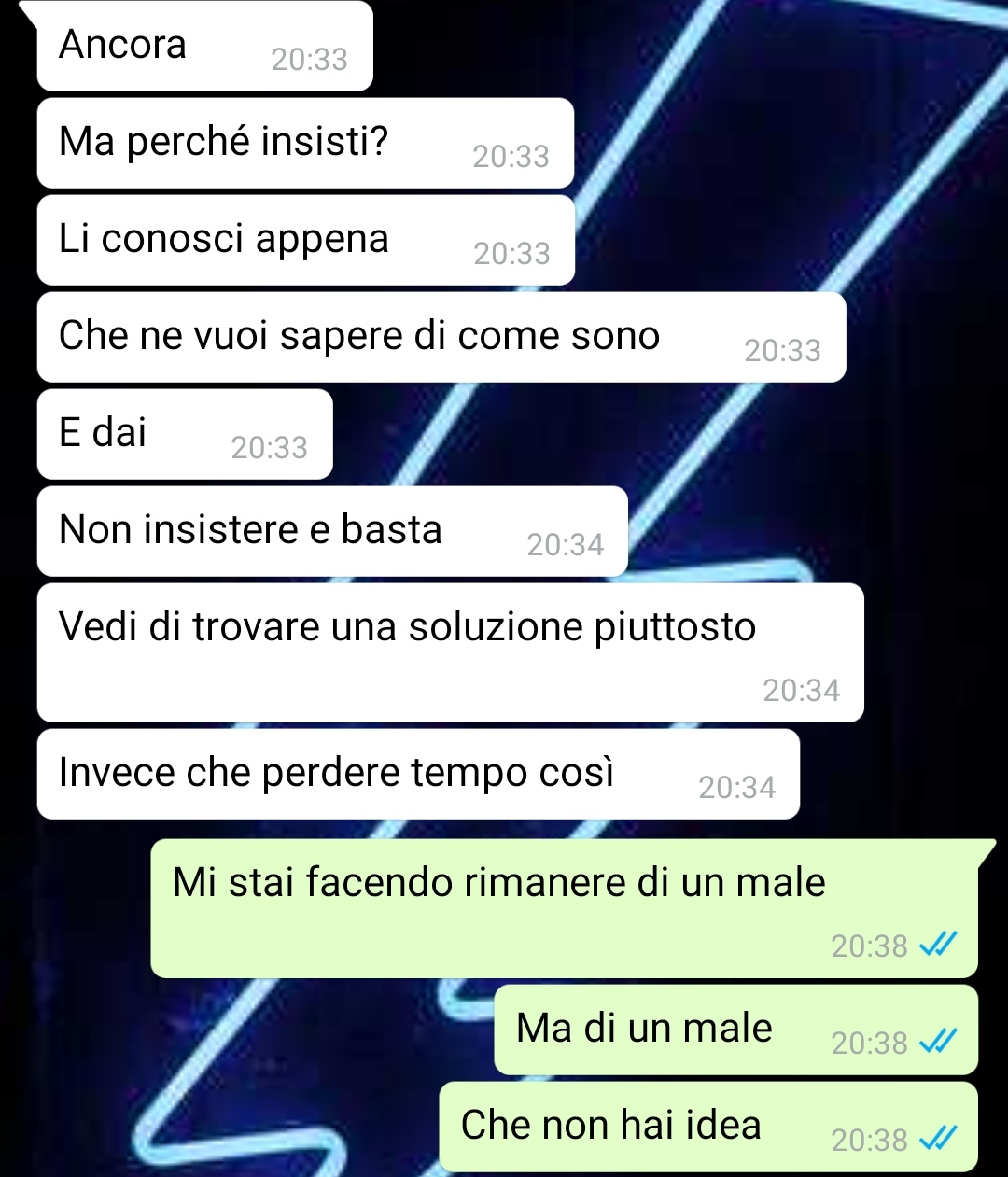Tap the 20:34 timestamp under 'Vedi di trovare'

tap(801, 691)
